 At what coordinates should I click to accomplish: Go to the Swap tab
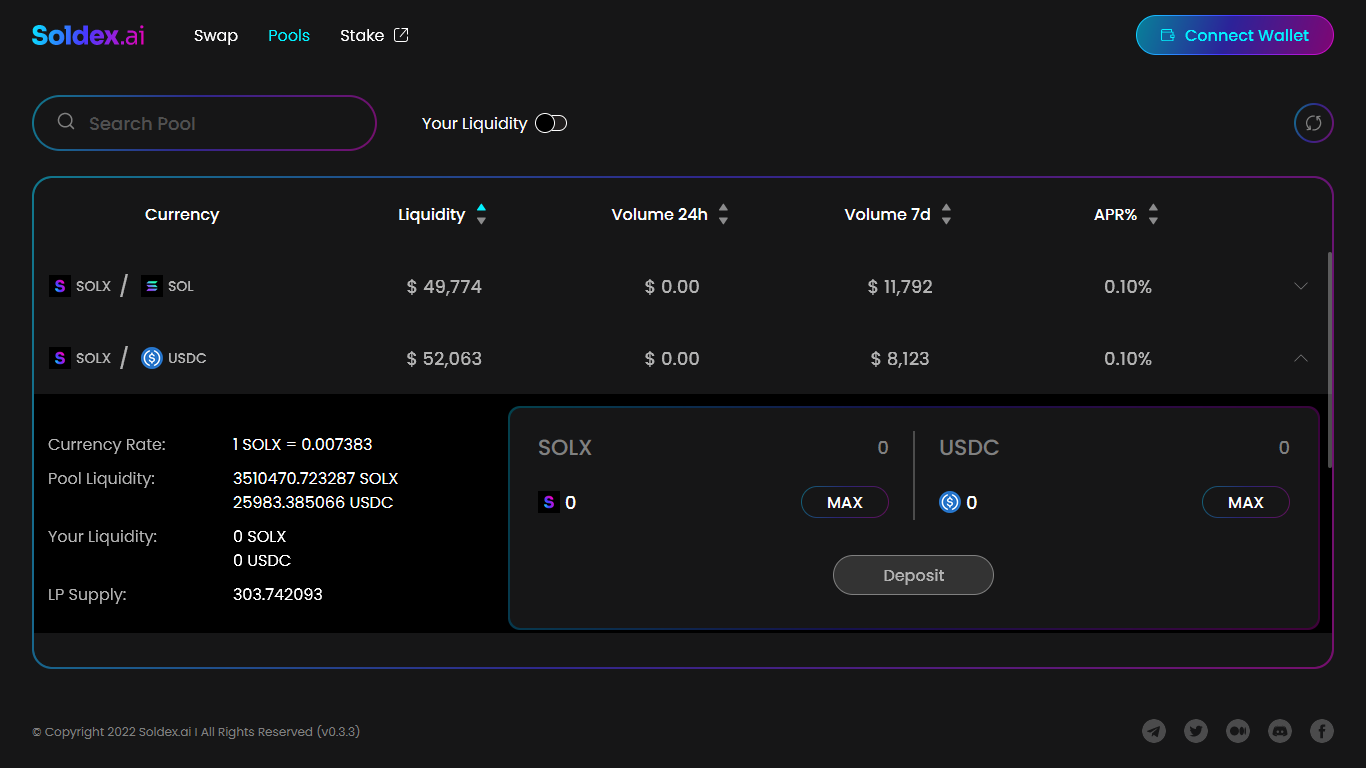(216, 35)
